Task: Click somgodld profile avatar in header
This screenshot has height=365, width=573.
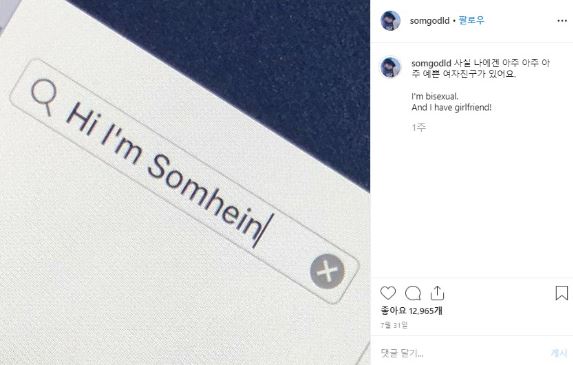Action: (390, 20)
